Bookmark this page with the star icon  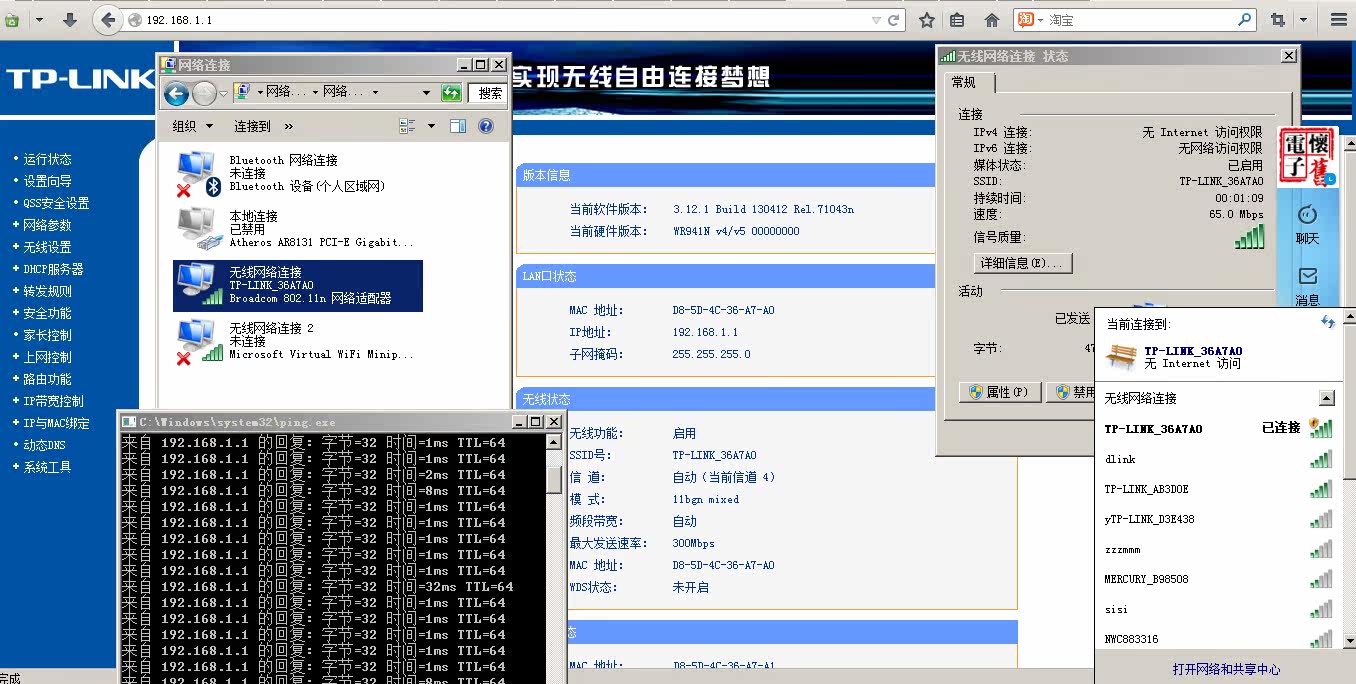click(927, 19)
